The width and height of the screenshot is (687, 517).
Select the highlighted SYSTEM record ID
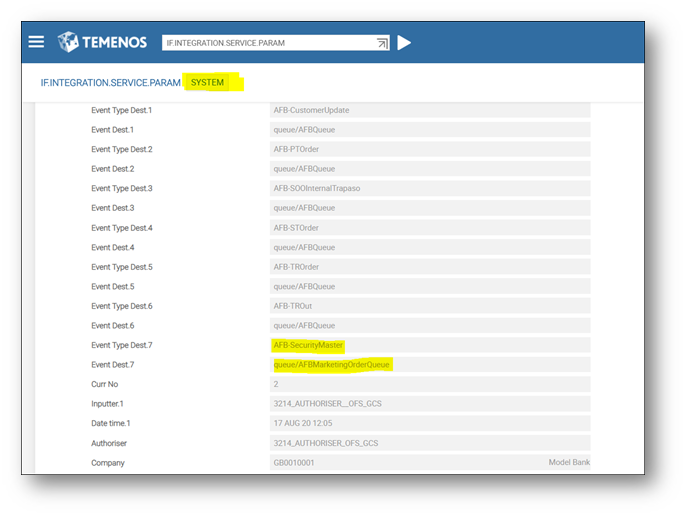pos(208,82)
